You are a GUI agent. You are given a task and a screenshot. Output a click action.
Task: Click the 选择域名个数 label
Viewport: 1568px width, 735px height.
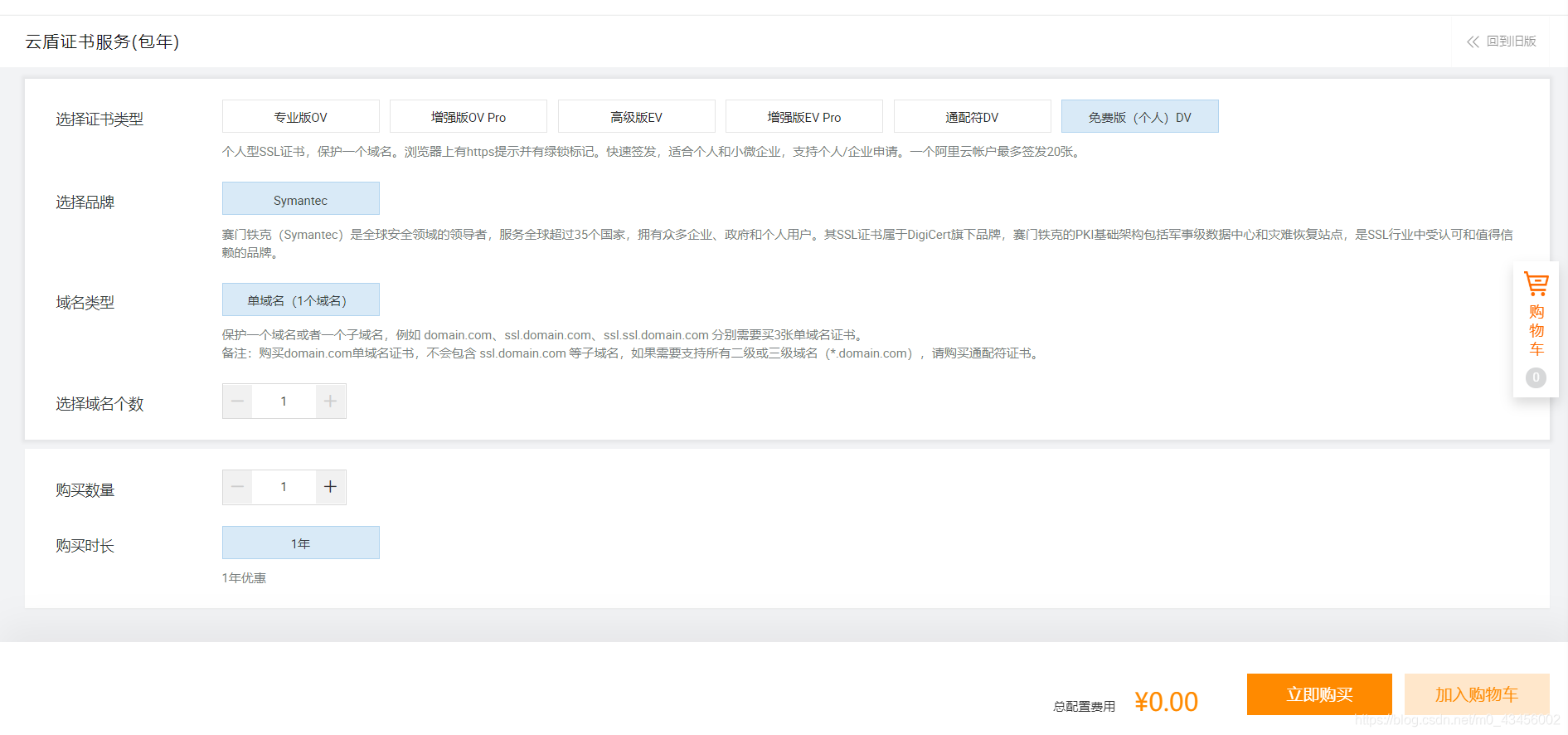coord(100,404)
